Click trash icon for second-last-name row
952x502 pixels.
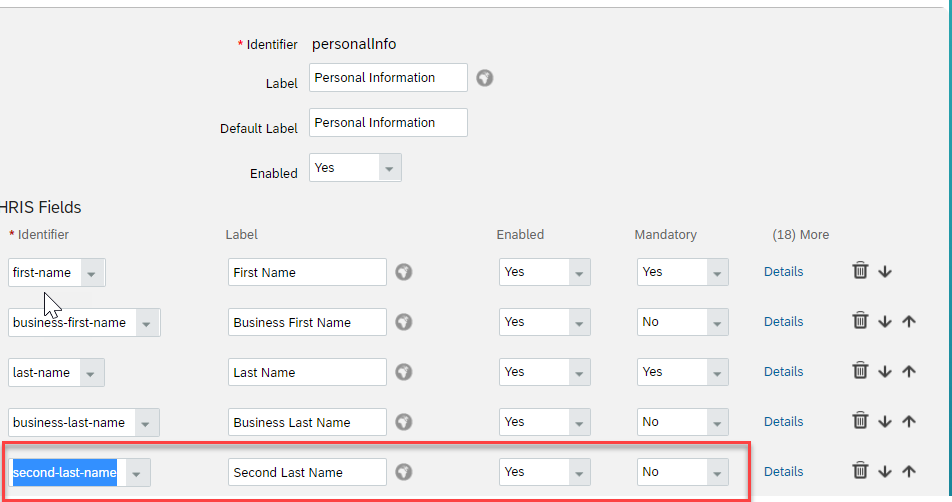860,470
